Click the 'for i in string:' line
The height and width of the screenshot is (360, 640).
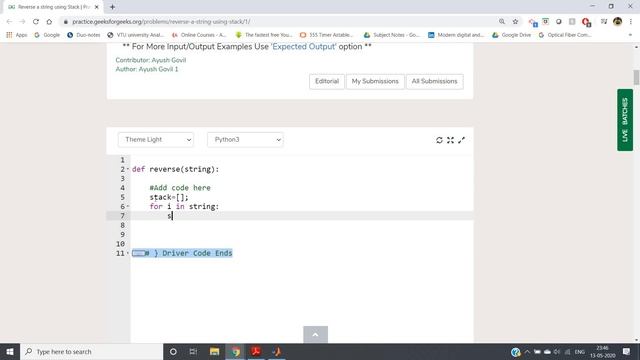point(184,207)
